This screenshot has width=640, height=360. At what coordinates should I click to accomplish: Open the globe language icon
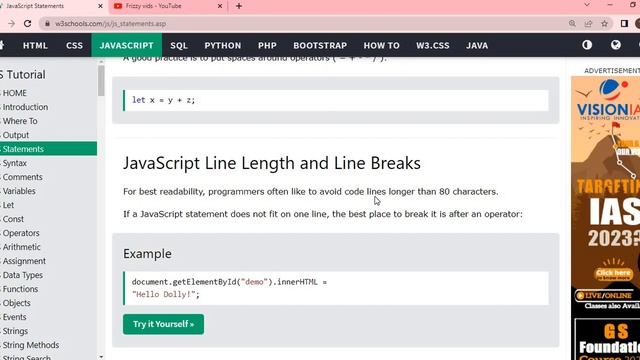click(616, 45)
